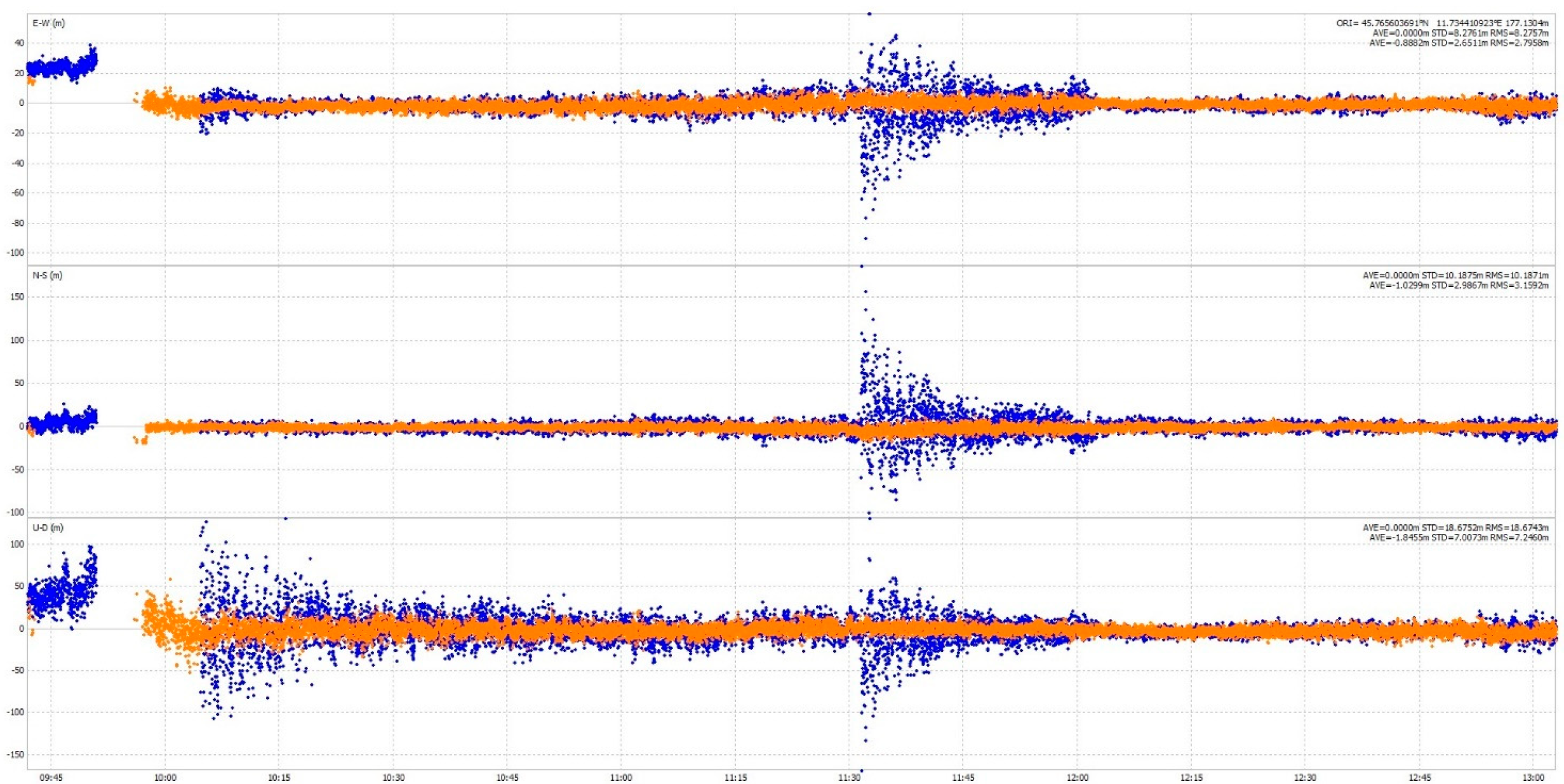Click the U-D (m) panel label
1564x784 pixels.
click(x=48, y=528)
